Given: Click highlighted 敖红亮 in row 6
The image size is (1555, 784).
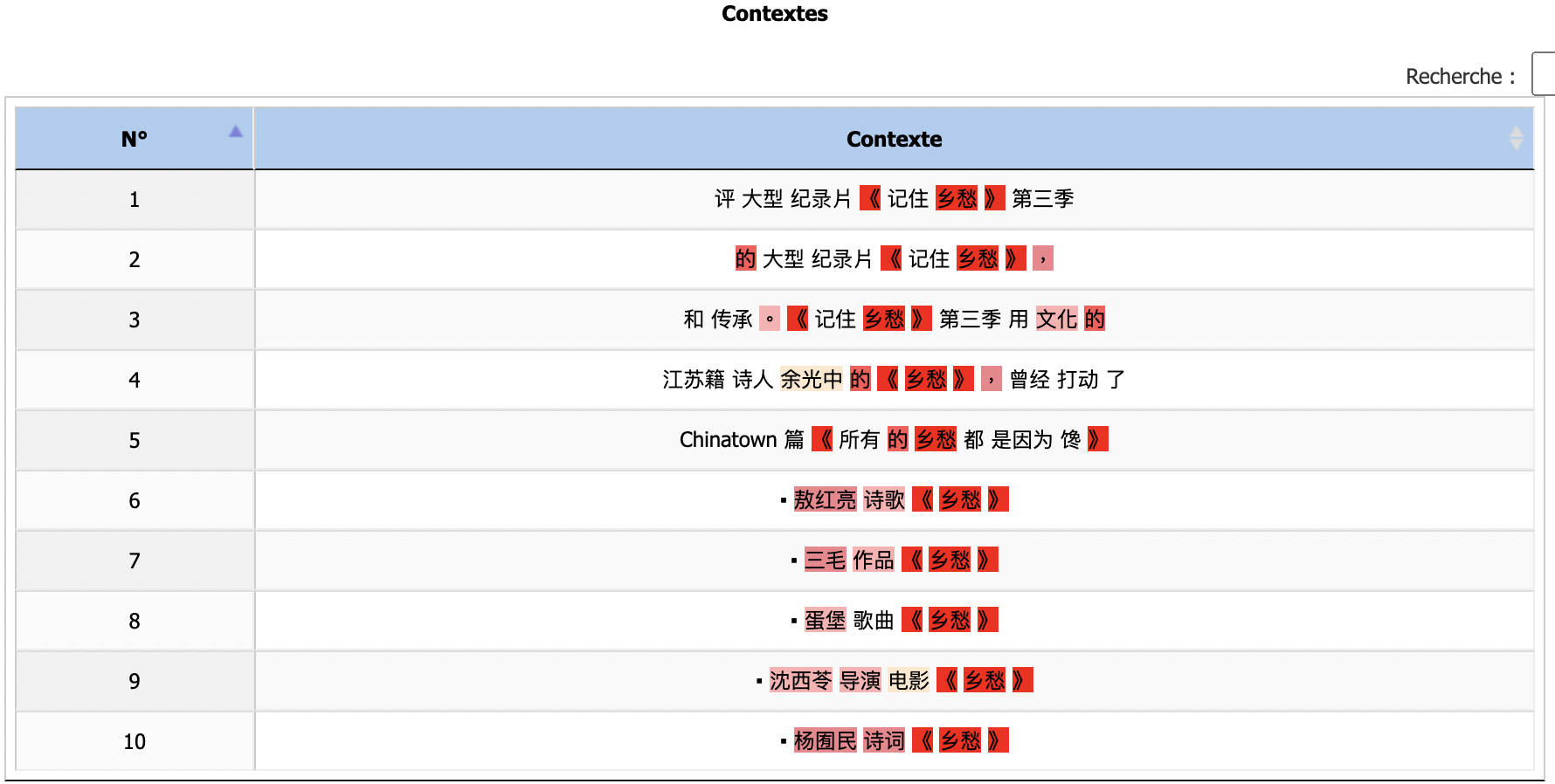Looking at the screenshot, I should tap(825, 499).
